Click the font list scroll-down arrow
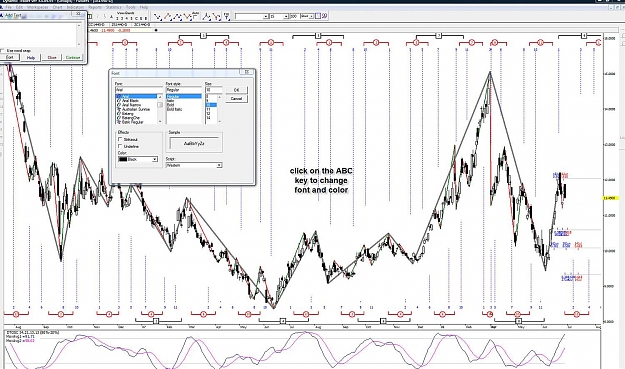Viewport: 625px width, 369px height. point(160,122)
